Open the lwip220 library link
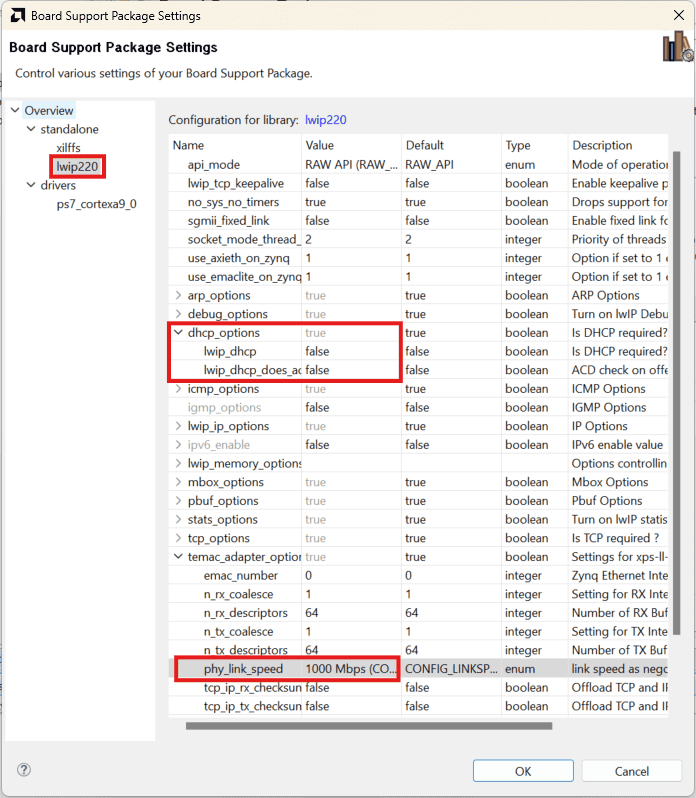The height and width of the screenshot is (798, 696). (x=325, y=120)
